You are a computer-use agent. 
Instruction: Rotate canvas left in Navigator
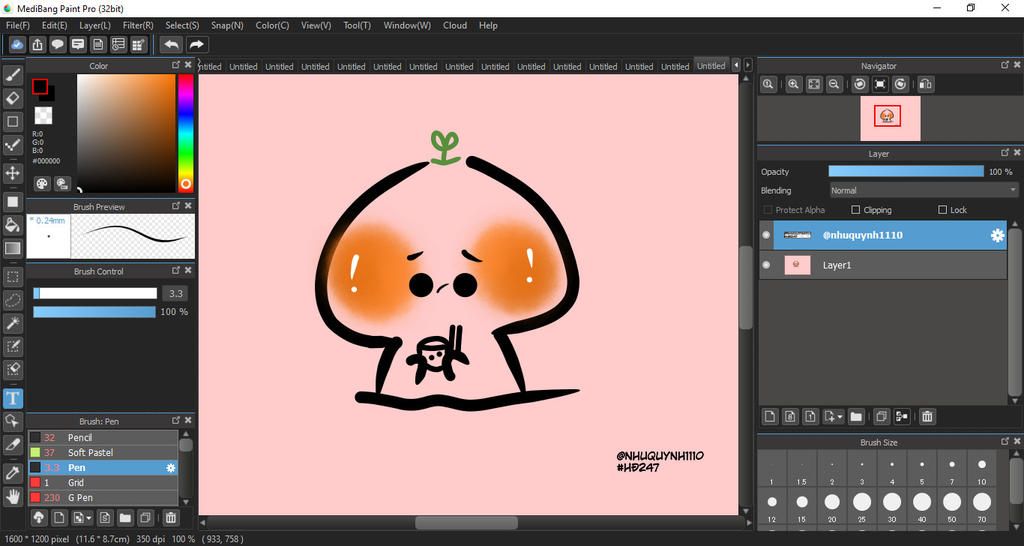(x=860, y=84)
